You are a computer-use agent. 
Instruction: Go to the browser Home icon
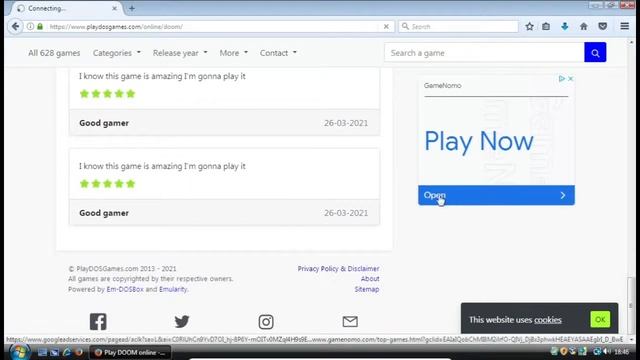[x=584, y=27]
